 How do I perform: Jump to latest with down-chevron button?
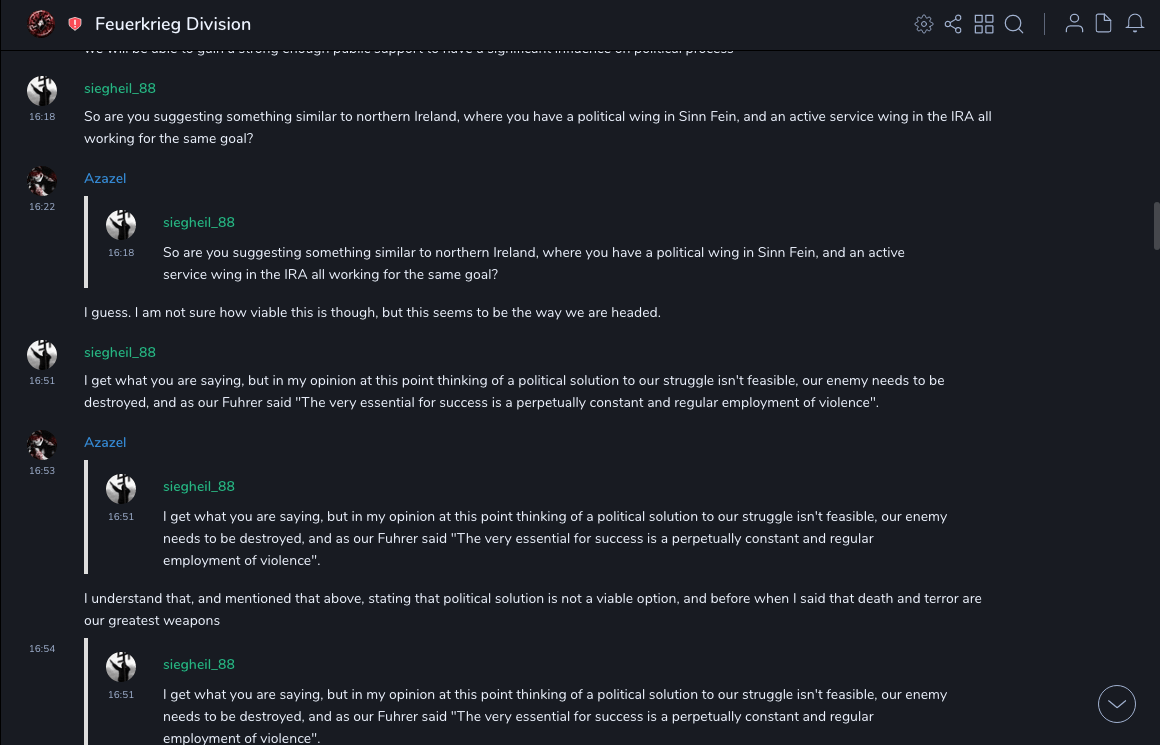coord(1117,704)
